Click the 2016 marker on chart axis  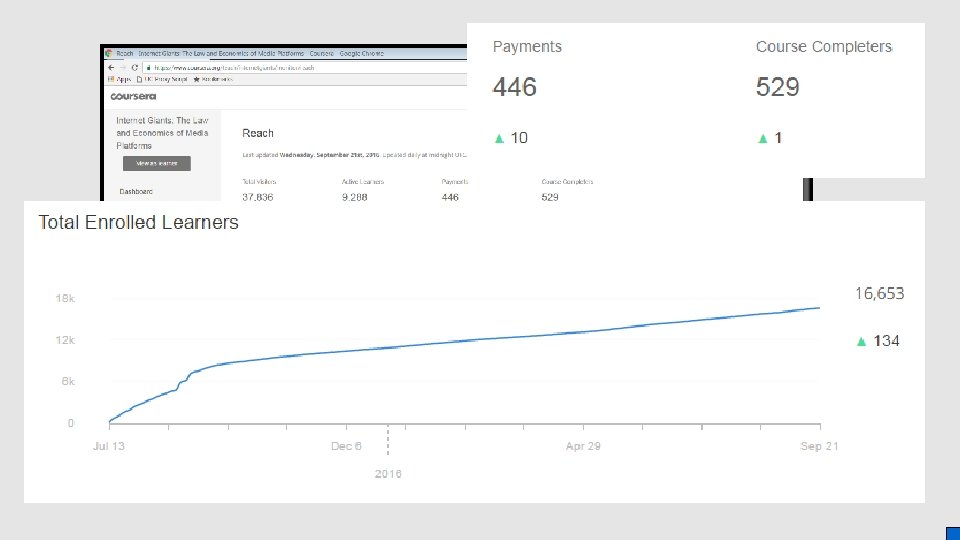click(388, 473)
